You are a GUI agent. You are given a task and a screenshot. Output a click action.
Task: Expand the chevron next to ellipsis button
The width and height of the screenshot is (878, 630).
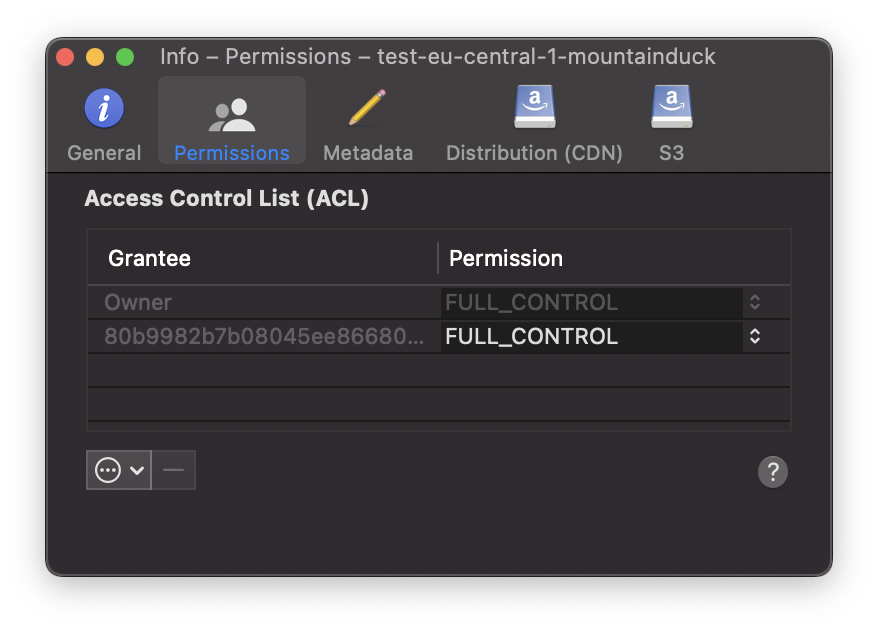137,470
